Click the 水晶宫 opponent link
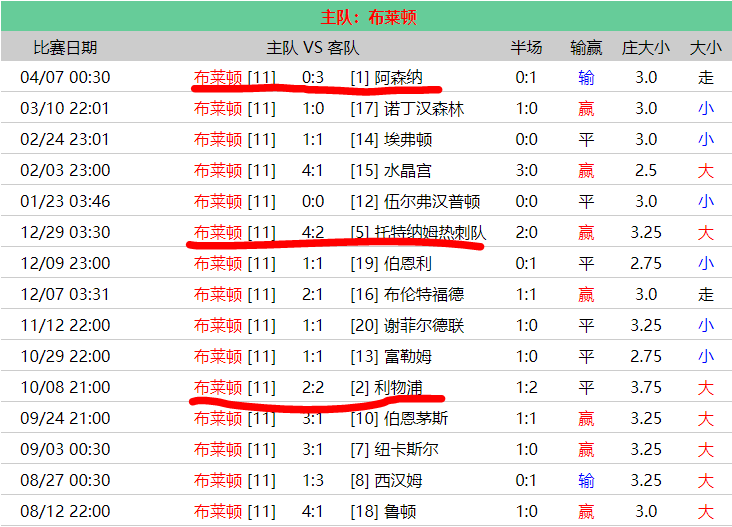 [x=408, y=170]
